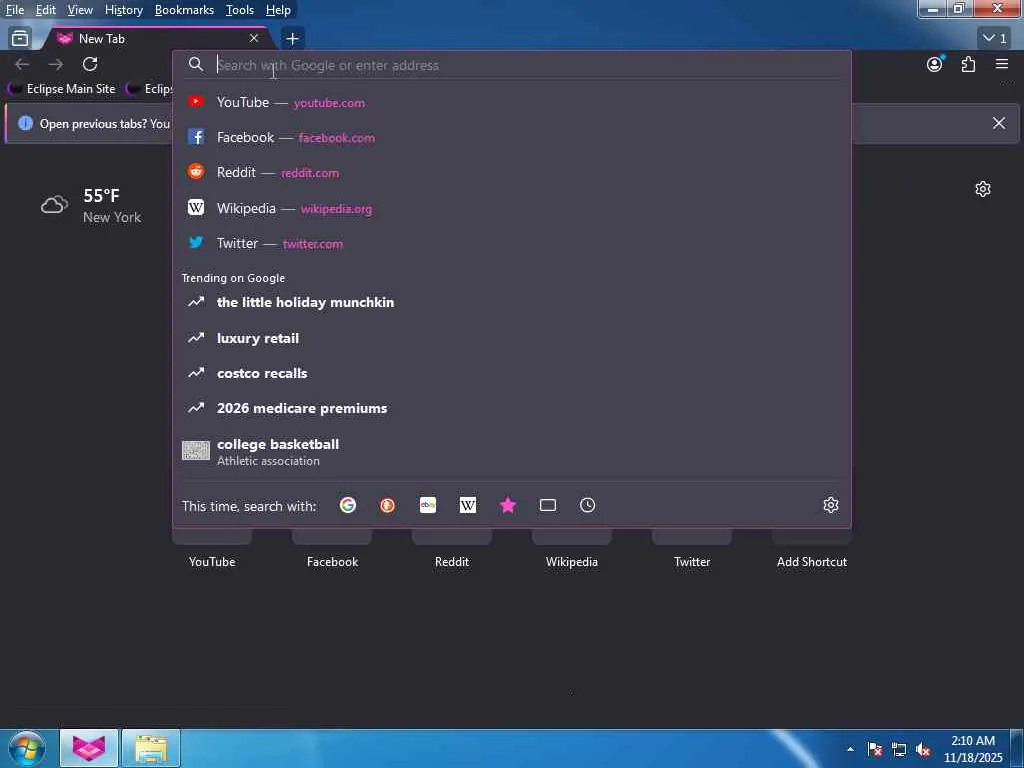Click Eclipse browser taskbar icon
Image resolution: width=1024 pixels, height=768 pixels.
[89, 748]
